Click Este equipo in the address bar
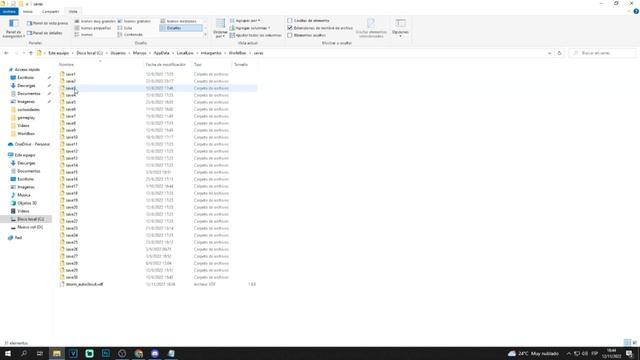Screen dimensions: 640x360 click(58, 53)
